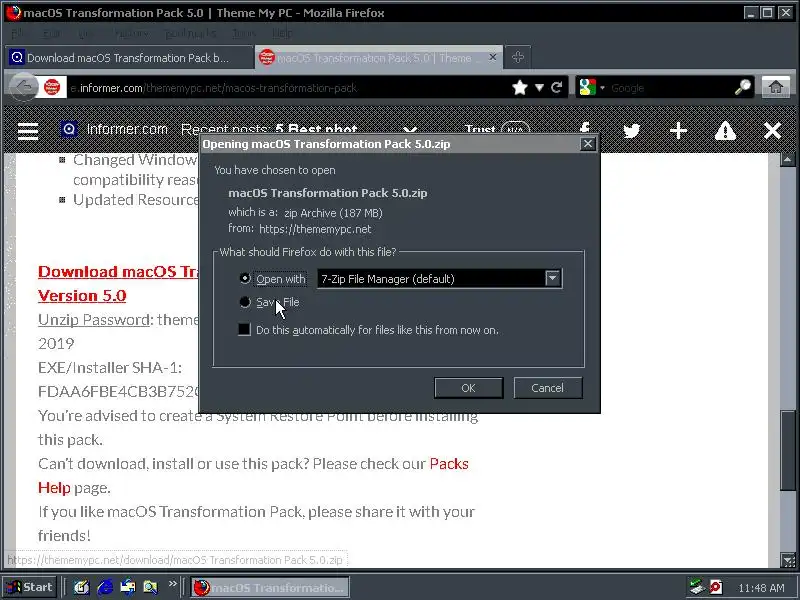Click the red system tray icon
Viewport: 800px width, 600px height.
[x=716, y=587]
